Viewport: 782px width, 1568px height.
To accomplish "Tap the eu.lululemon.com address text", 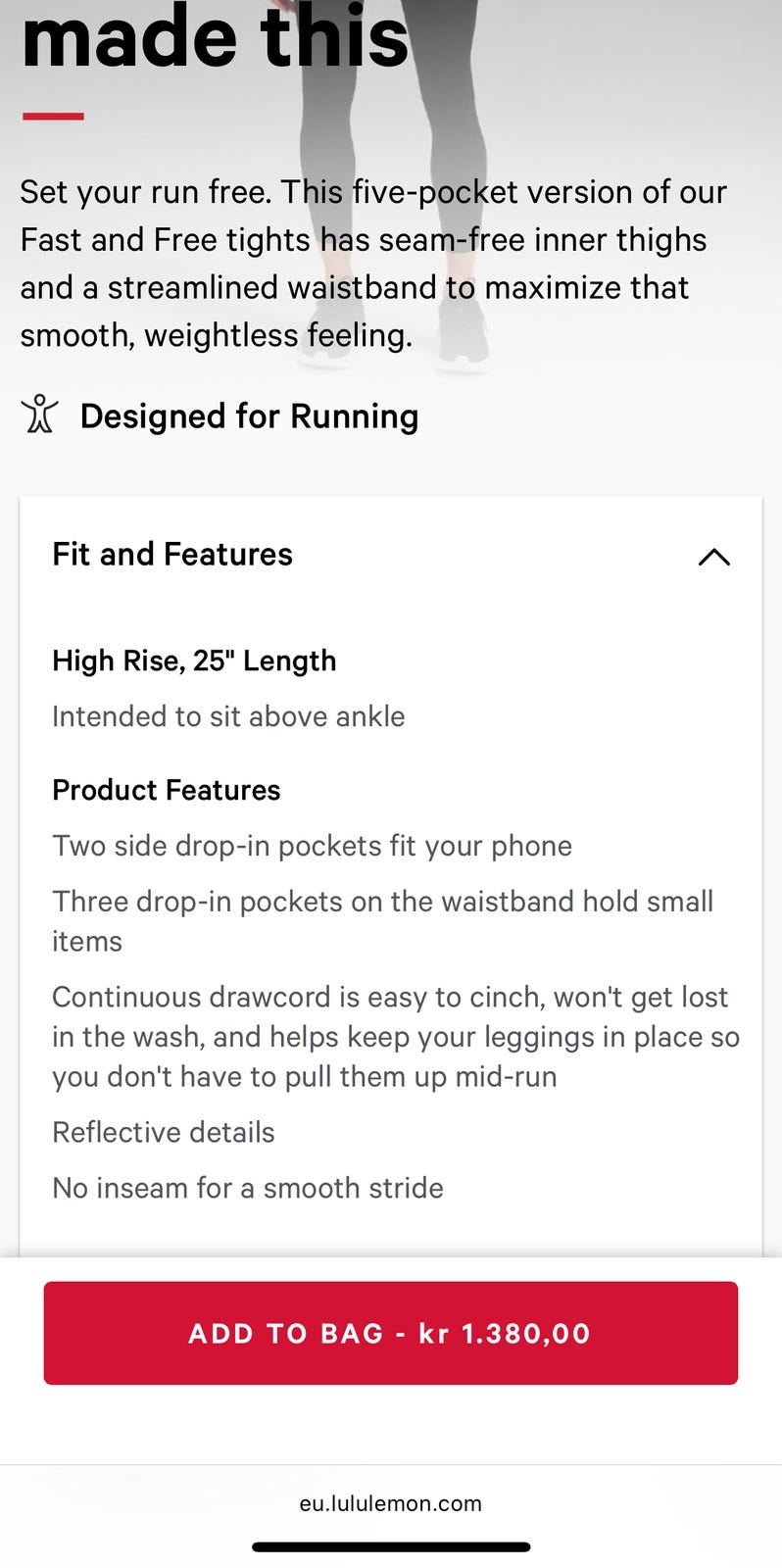I will pos(391,1503).
